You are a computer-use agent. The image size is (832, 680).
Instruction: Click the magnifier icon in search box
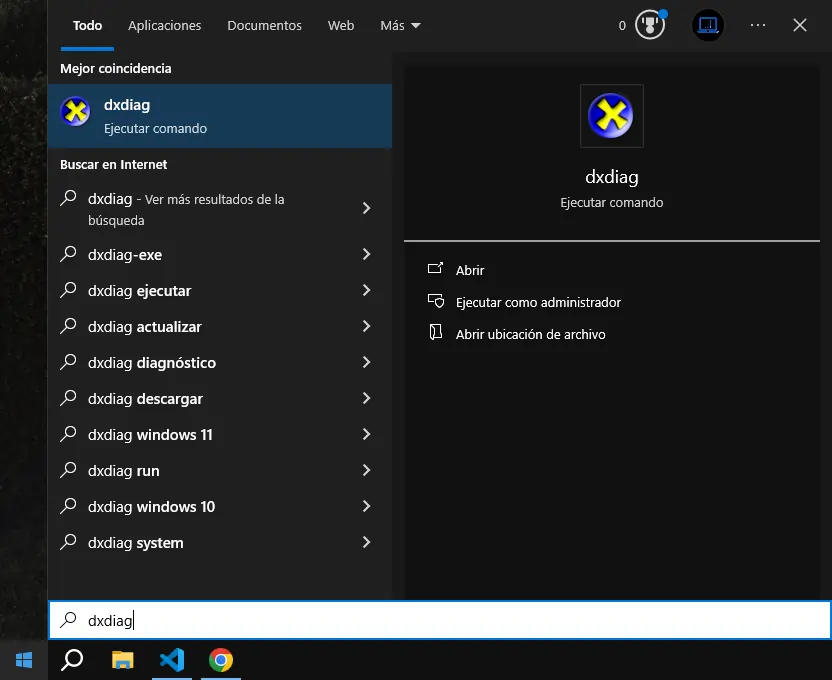[68, 619]
